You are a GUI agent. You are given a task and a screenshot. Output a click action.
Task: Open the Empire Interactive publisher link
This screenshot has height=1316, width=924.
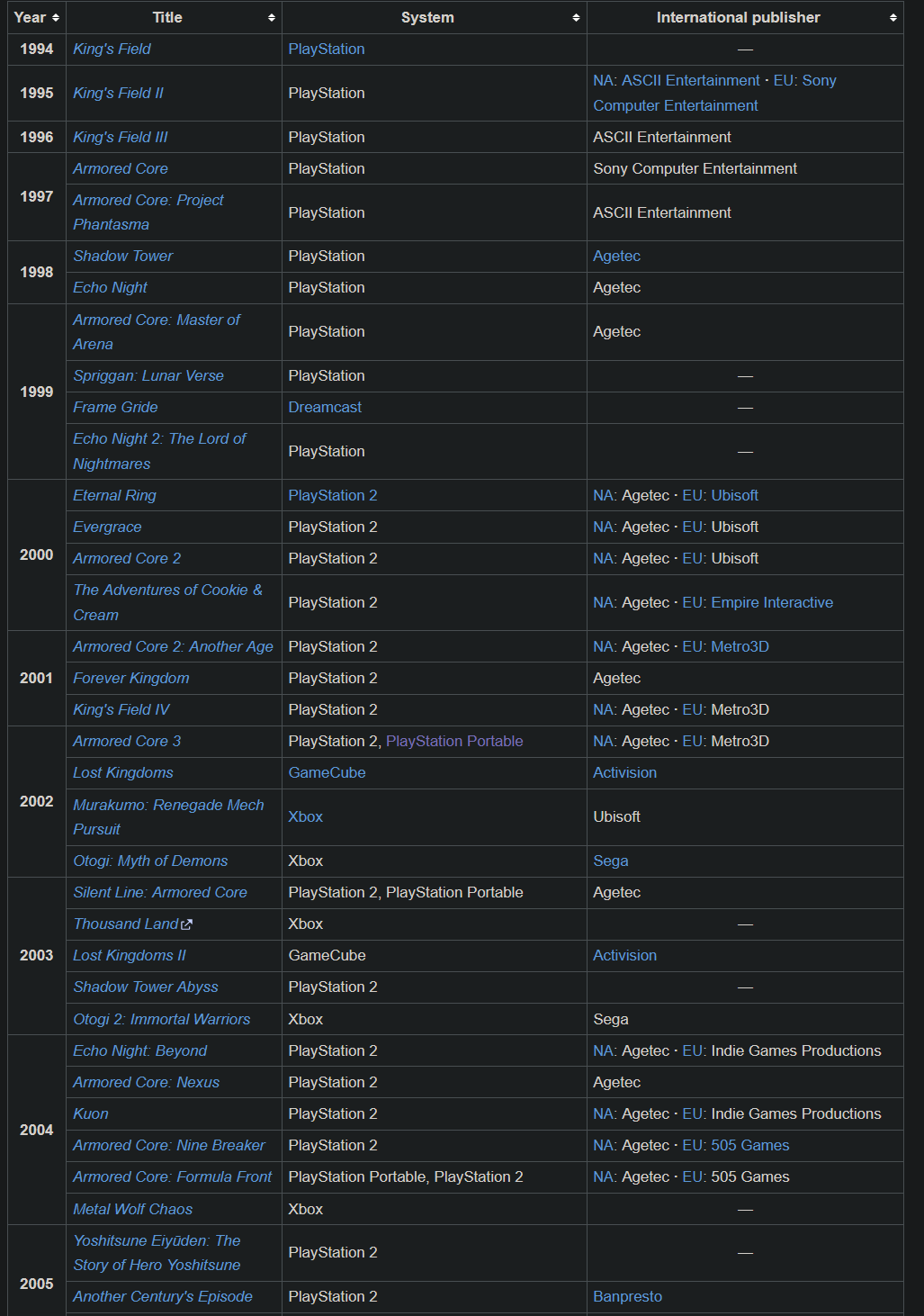[772, 602]
